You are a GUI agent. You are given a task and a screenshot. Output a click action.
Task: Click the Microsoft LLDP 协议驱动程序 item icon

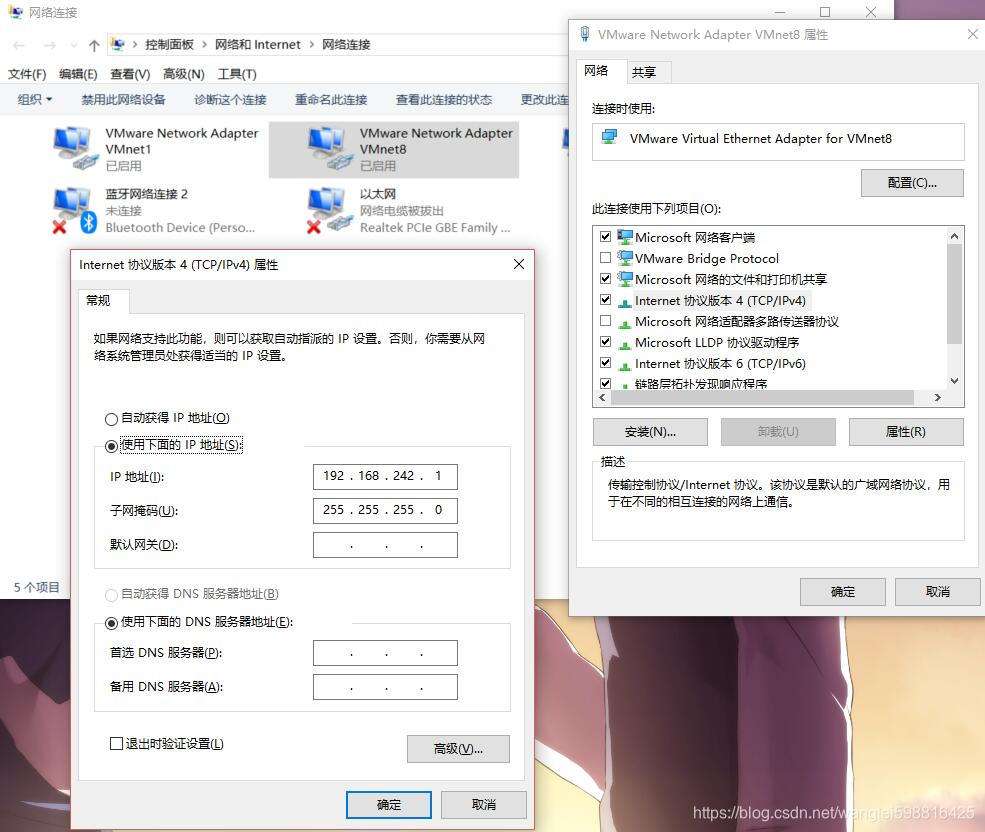pos(624,344)
